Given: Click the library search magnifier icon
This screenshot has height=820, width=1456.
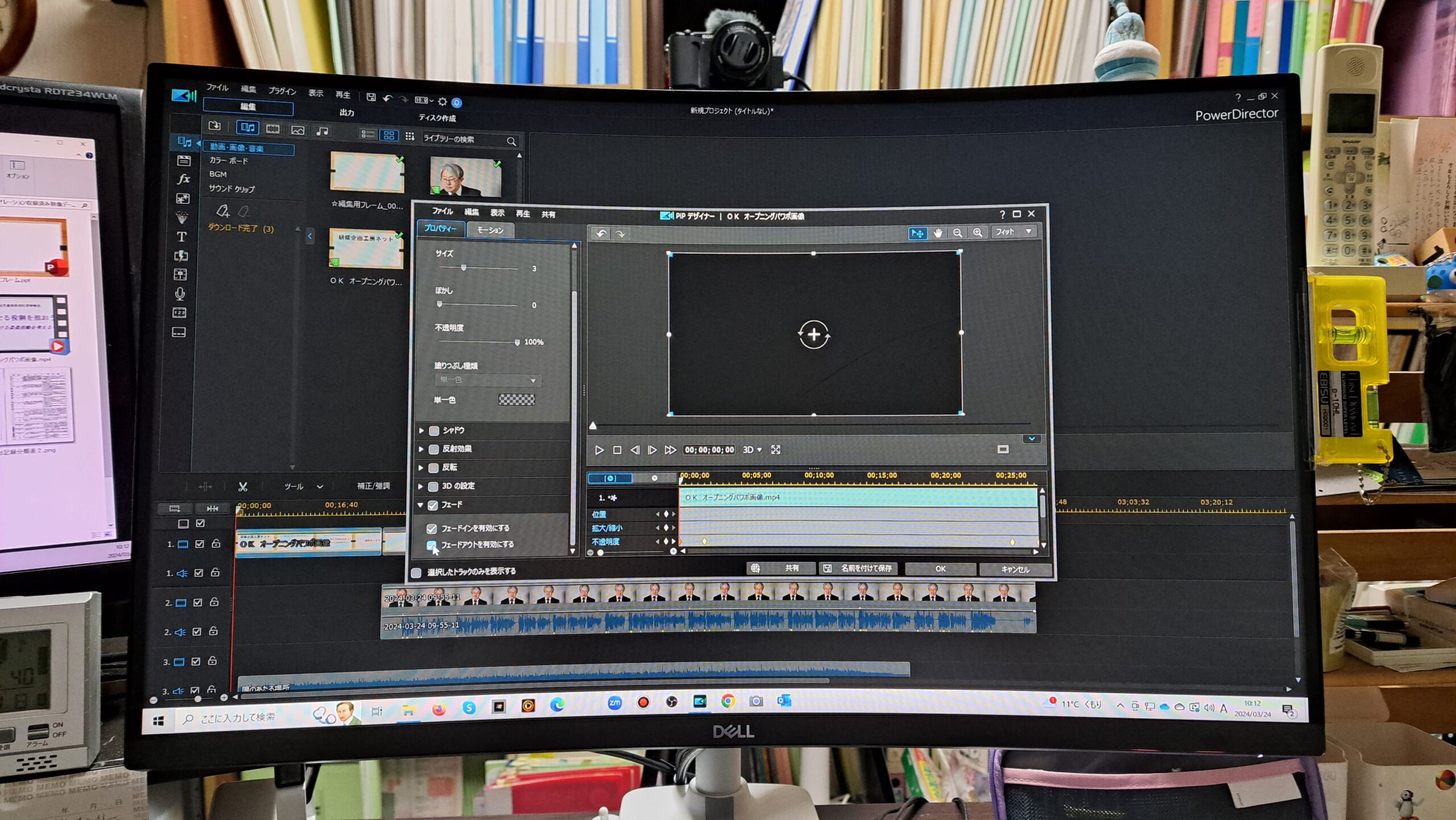Looking at the screenshot, I should pyautogui.click(x=511, y=141).
